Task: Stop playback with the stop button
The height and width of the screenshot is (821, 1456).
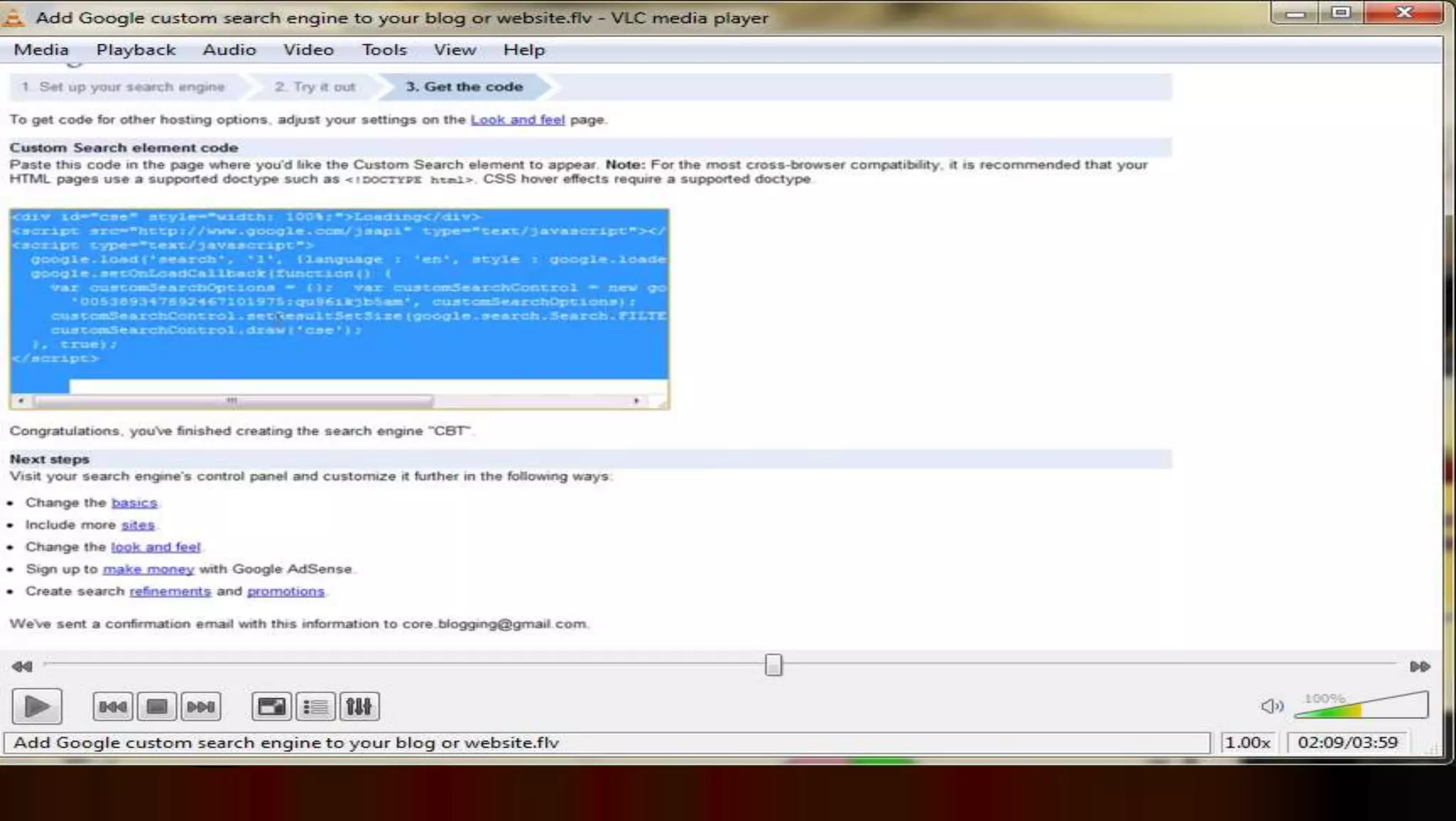Action: coord(156,707)
